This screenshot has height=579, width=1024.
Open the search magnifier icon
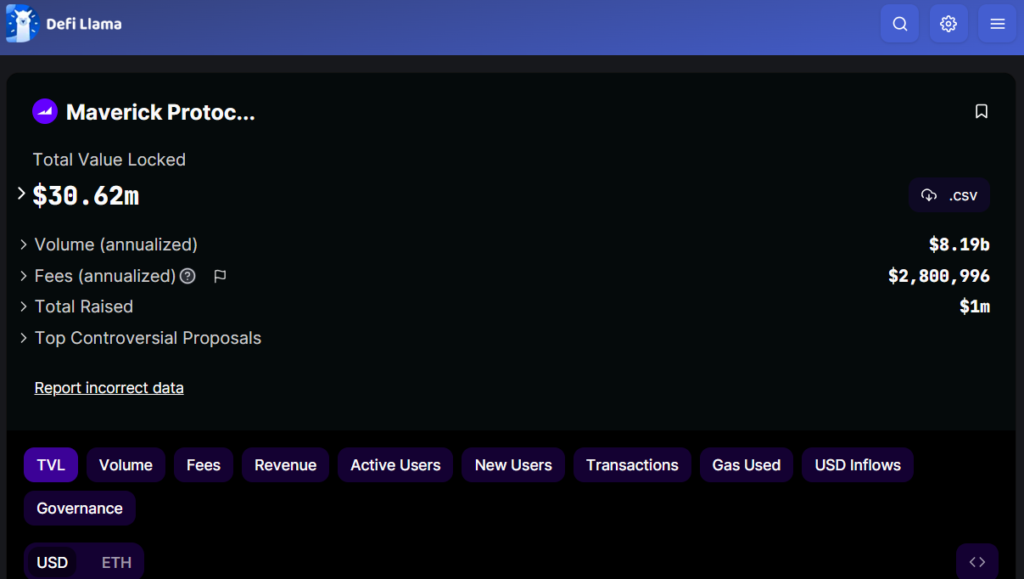[900, 24]
